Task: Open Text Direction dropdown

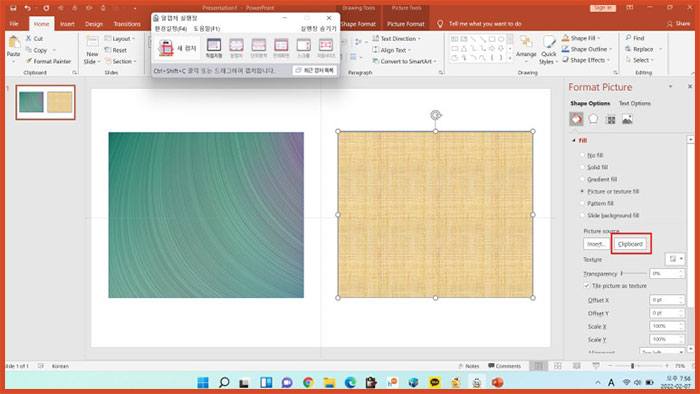Action: pos(396,38)
